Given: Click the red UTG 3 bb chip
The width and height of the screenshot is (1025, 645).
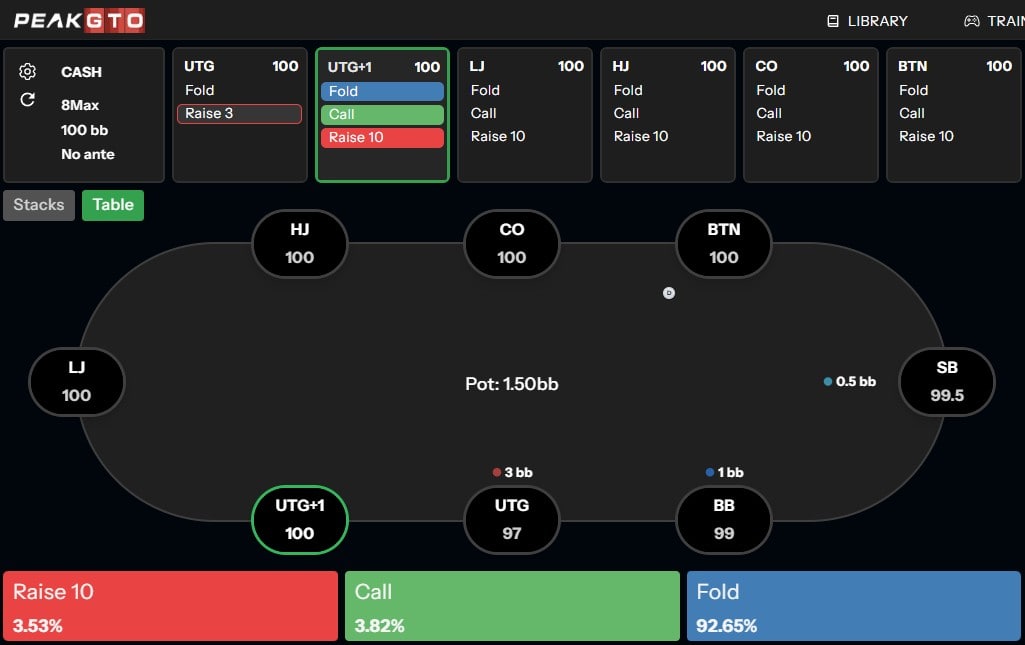Looking at the screenshot, I should (497, 472).
